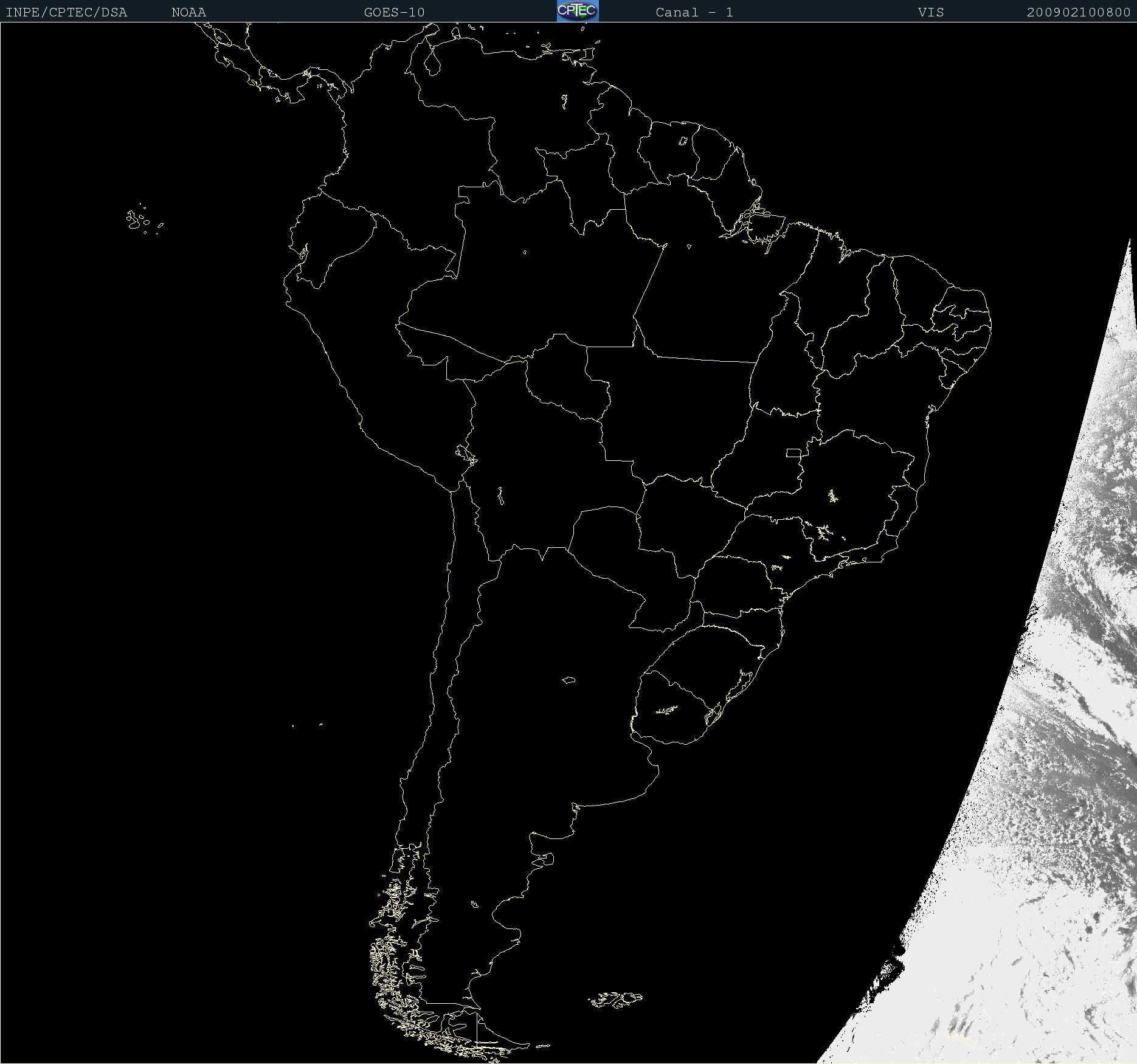Click the Canal - 1 label
1137x1064 pixels.
point(694,12)
